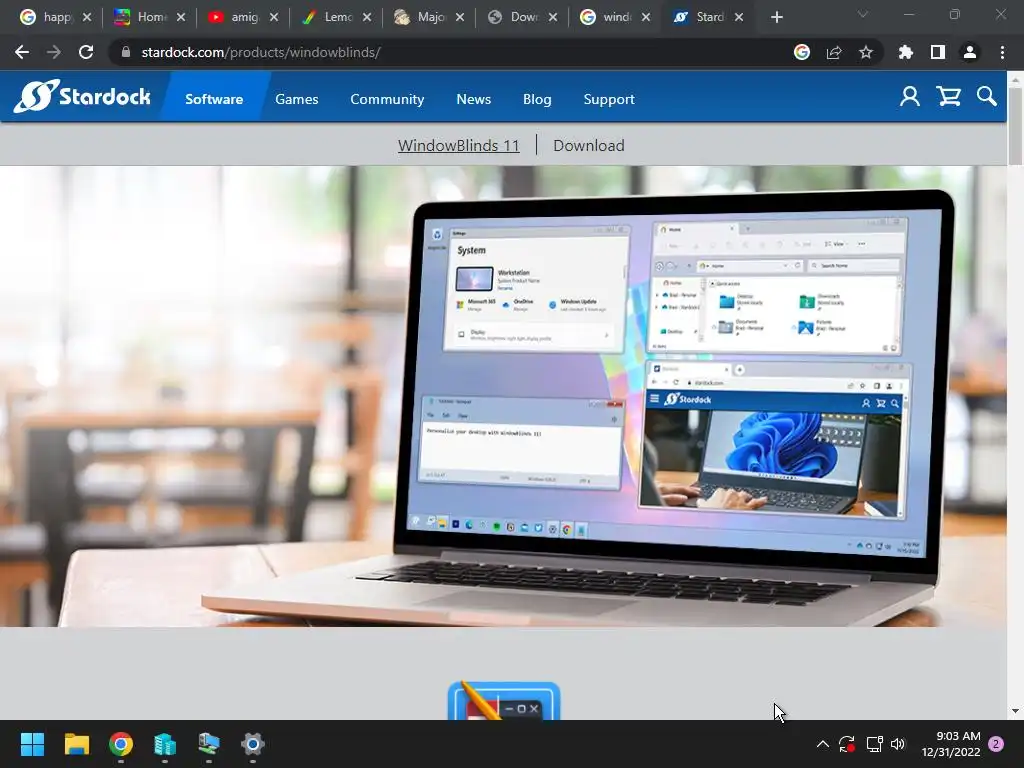The width and height of the screenshot is (1024, 768).
Task: Close the 'windo' Google tab
Action: pyautogui.click(x=646, y=17)
